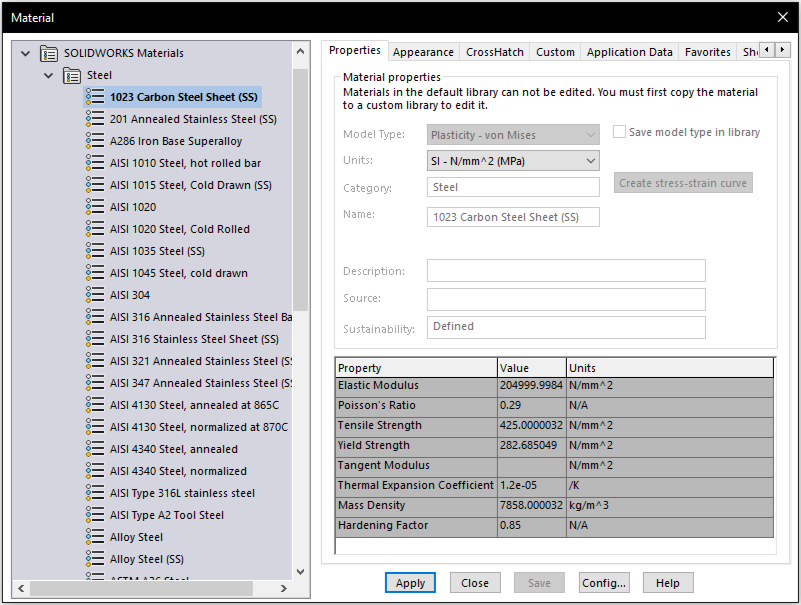
Task: Click the Steel folder icon
Action: tap(72, 76)
